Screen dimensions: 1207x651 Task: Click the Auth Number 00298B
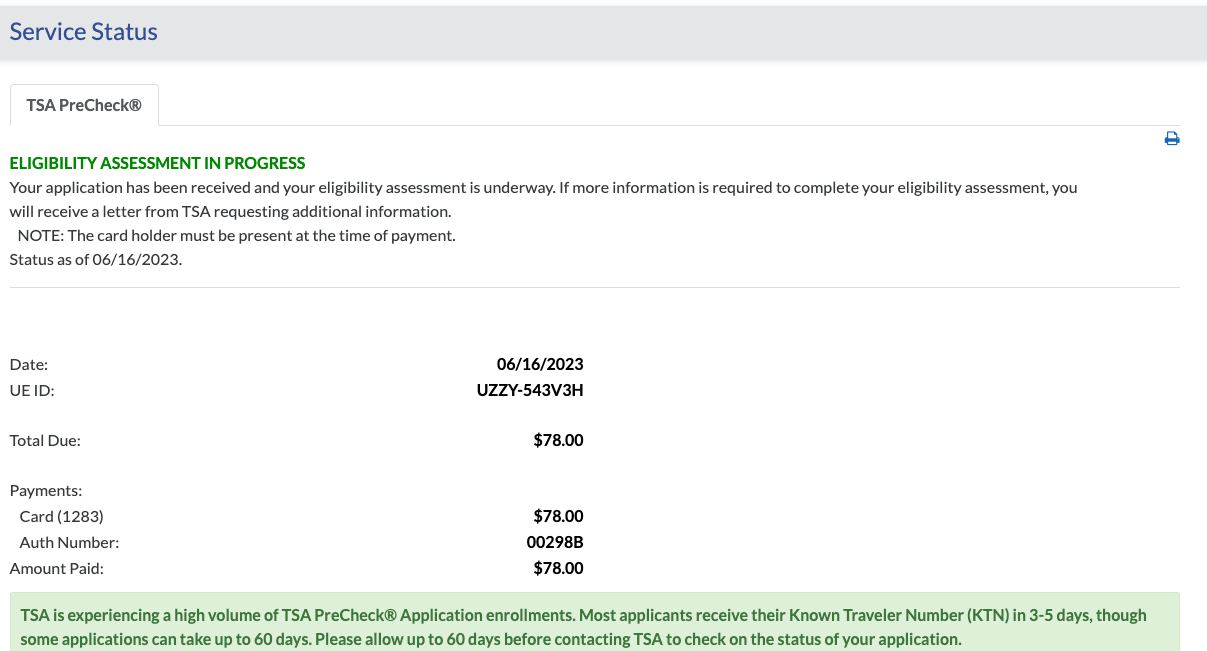(555, 543)
